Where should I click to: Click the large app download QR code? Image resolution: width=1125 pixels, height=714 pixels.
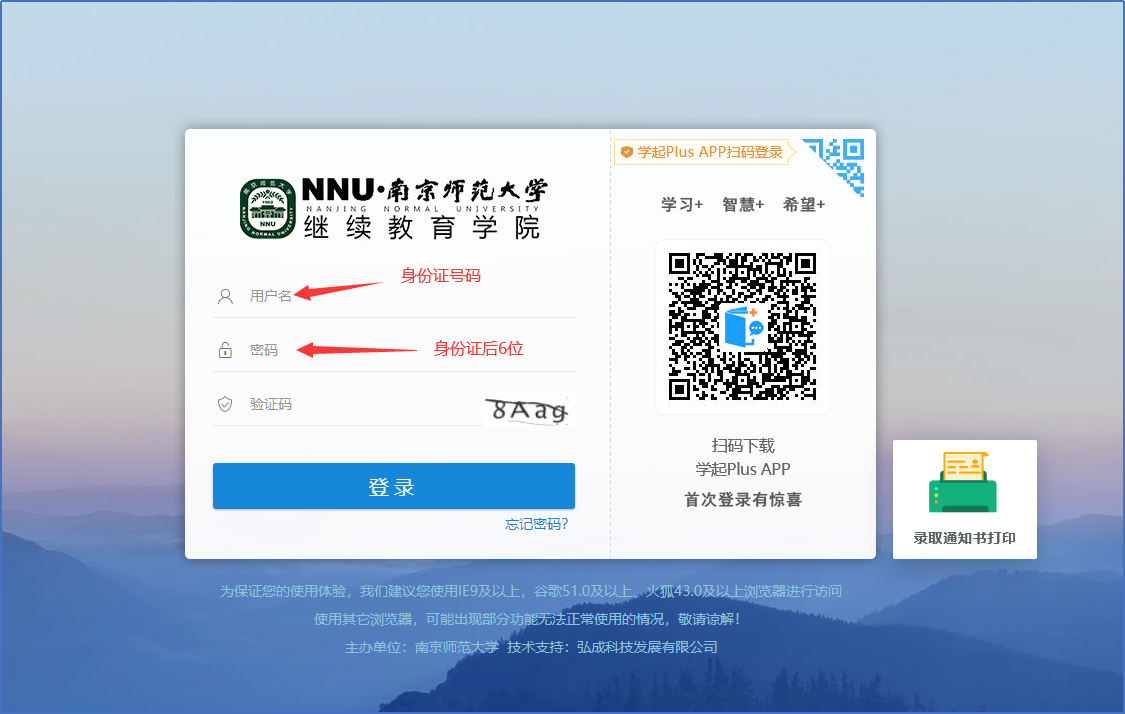743,327
